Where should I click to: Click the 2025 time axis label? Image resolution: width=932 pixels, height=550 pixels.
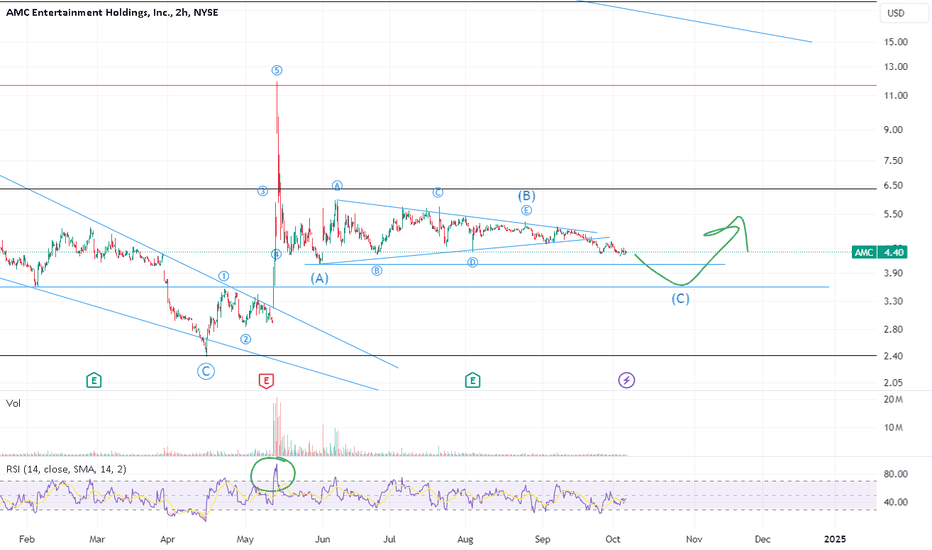click(x=835, y=539)
